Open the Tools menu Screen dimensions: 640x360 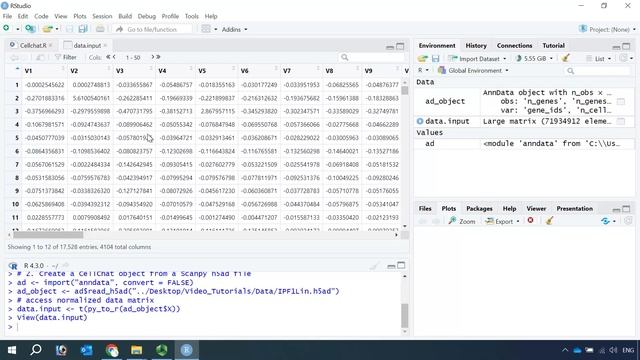click(x=191, y=16)
